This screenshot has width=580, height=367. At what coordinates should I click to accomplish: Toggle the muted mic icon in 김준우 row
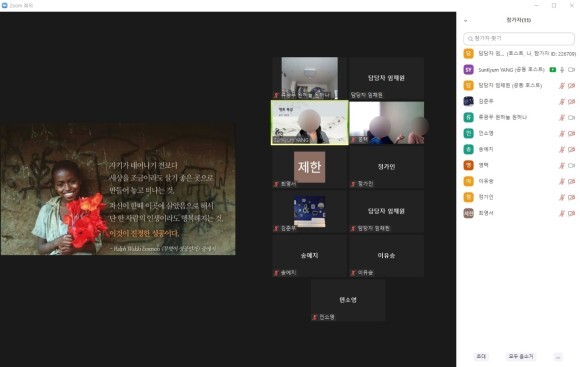click(x=562, y=101)
